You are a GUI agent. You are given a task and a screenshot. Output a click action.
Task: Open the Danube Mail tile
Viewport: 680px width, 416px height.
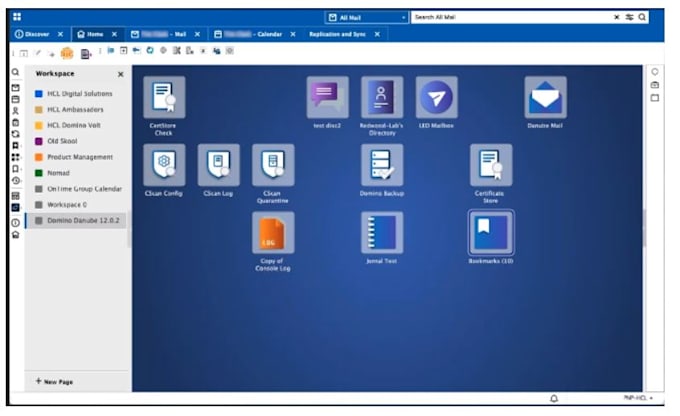[545, 98]
